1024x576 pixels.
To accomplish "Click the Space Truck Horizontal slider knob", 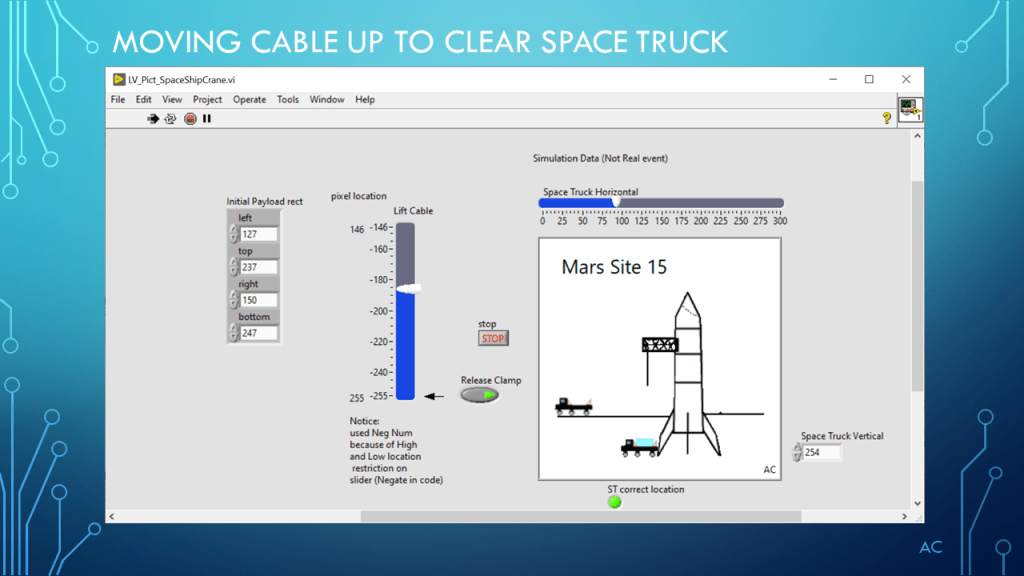I will pos(616,202).
